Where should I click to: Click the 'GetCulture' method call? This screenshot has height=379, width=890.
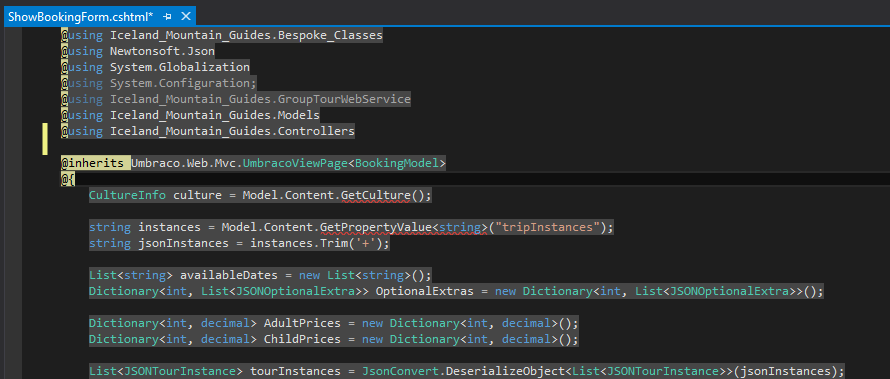click(376, 195)
